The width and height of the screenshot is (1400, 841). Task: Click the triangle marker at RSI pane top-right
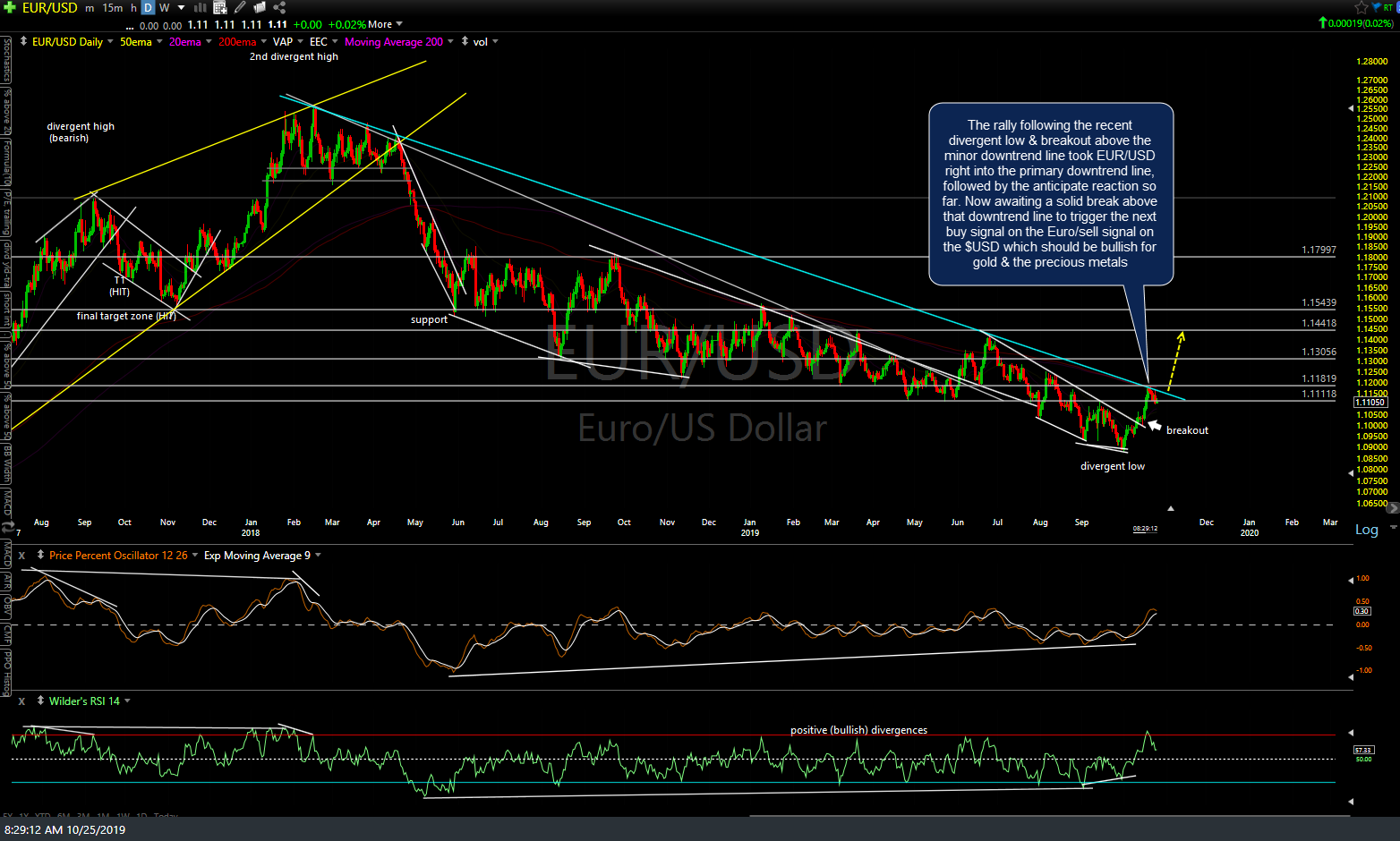click(x=1351, y=733)
